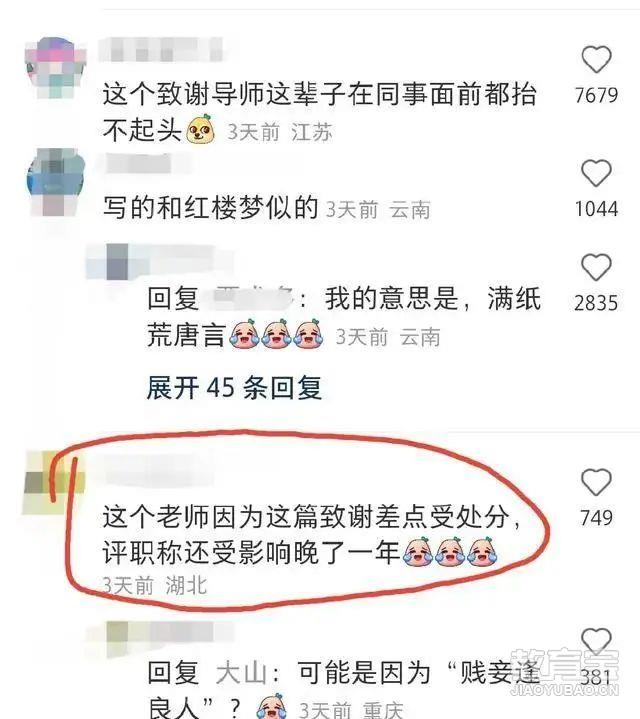Open the second commenter's blue avatar
Screen dimensions: 640x719
pos(56,182)
